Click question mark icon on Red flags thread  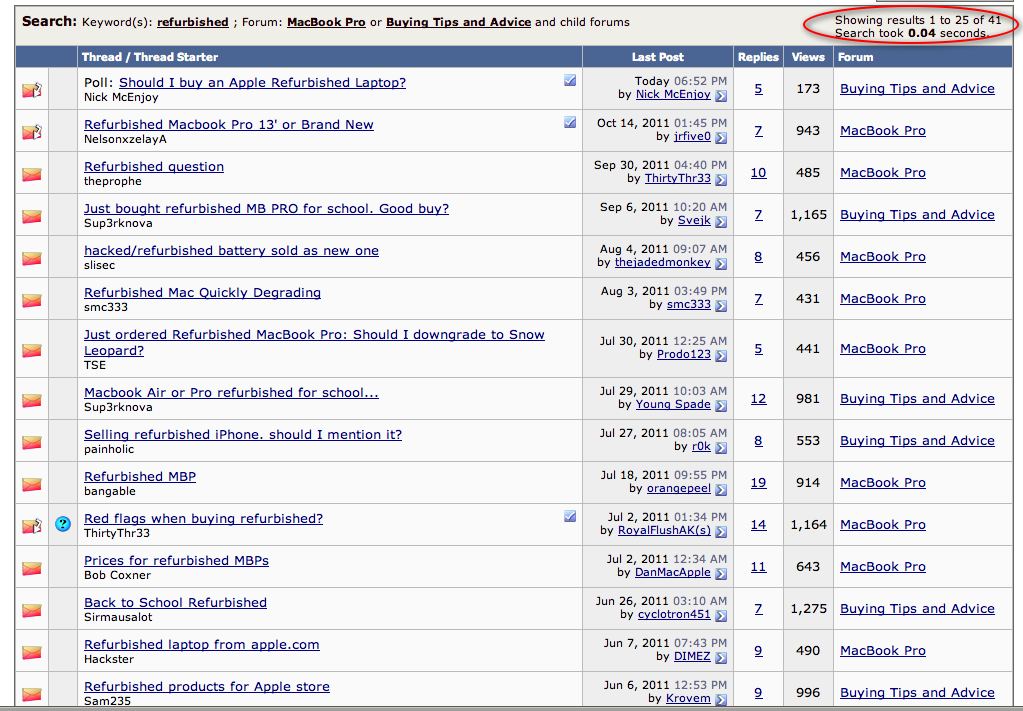coord(63,524)
